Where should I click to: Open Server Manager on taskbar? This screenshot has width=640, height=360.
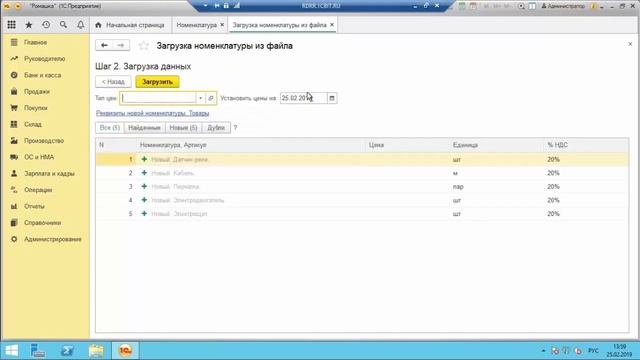[x=38, y=351]
